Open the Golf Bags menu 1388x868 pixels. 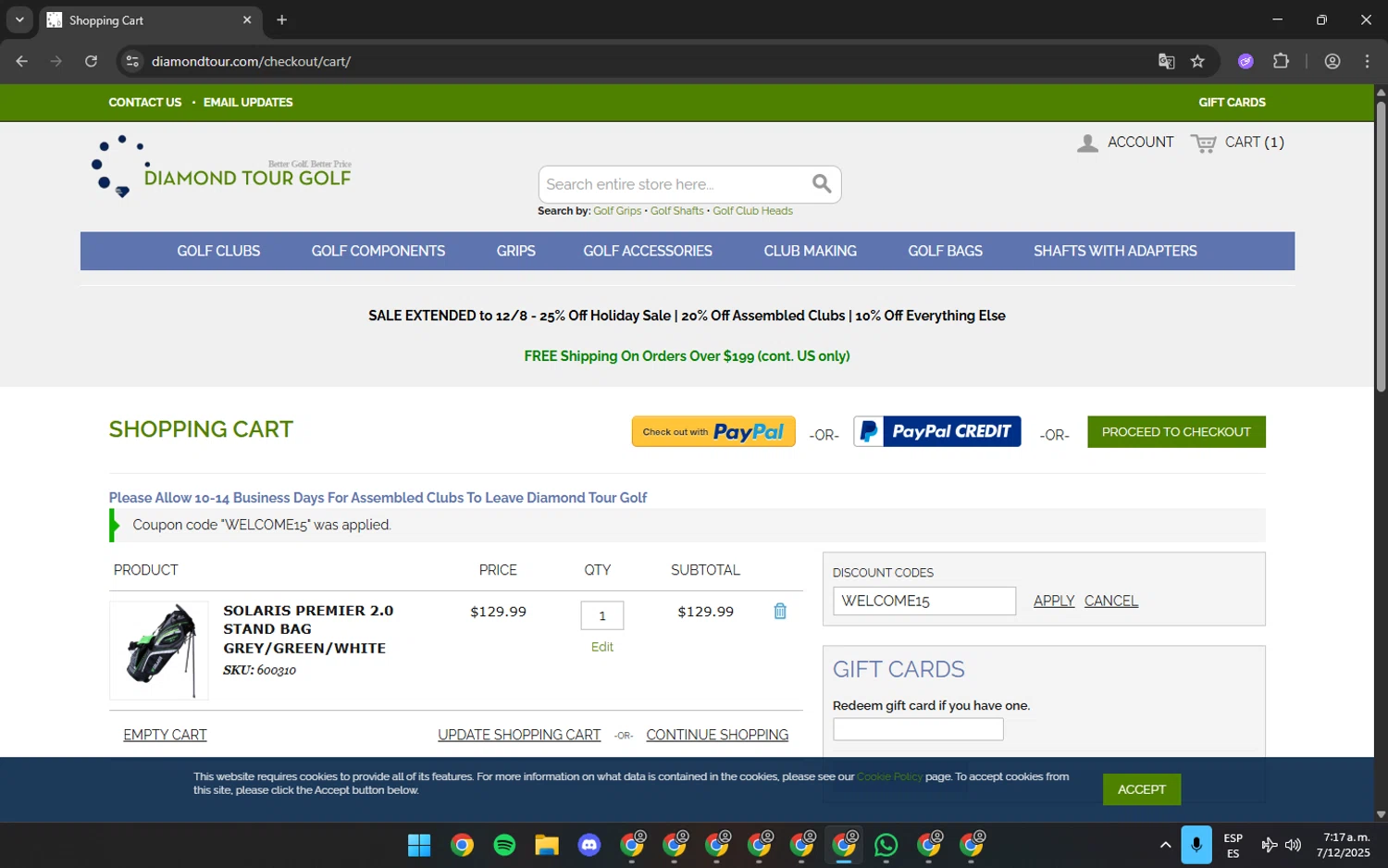coord(945,251)
